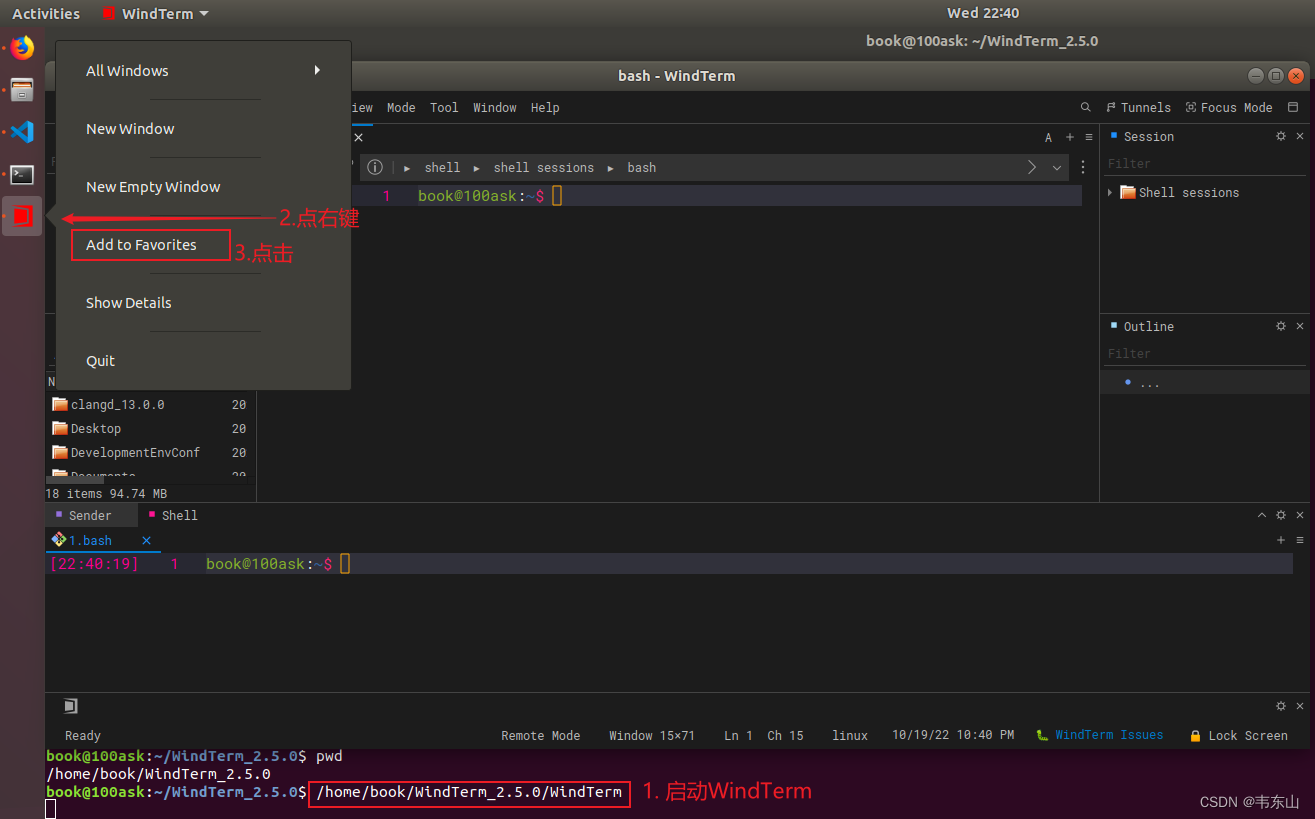Select the Shell sessions folder
Screen dimensions: 1315x819
(1179, 192)
